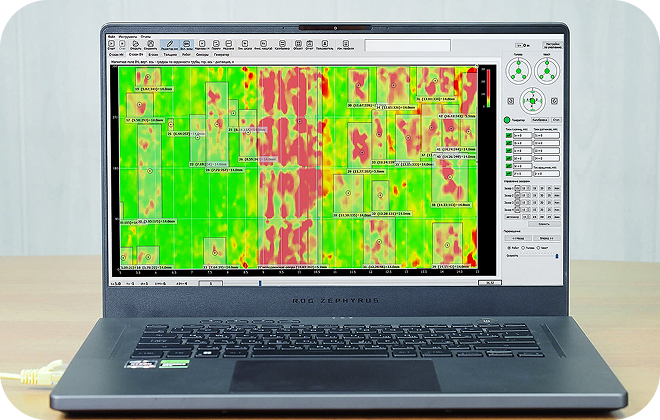Screen dimensions: 660x420
Task: Select the pencil editor tool icon
Action: tap(170, 45)
